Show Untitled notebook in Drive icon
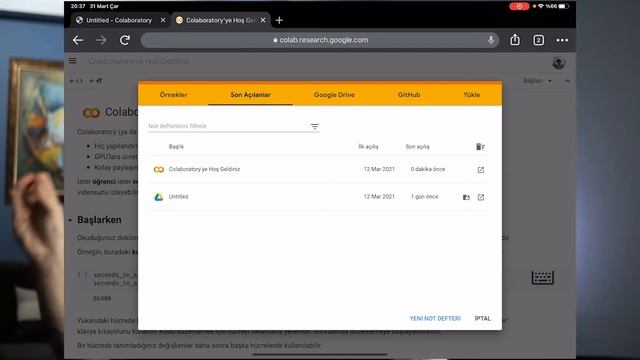The height and width of the screenshot is (360, 640). [x=466, y=197]
